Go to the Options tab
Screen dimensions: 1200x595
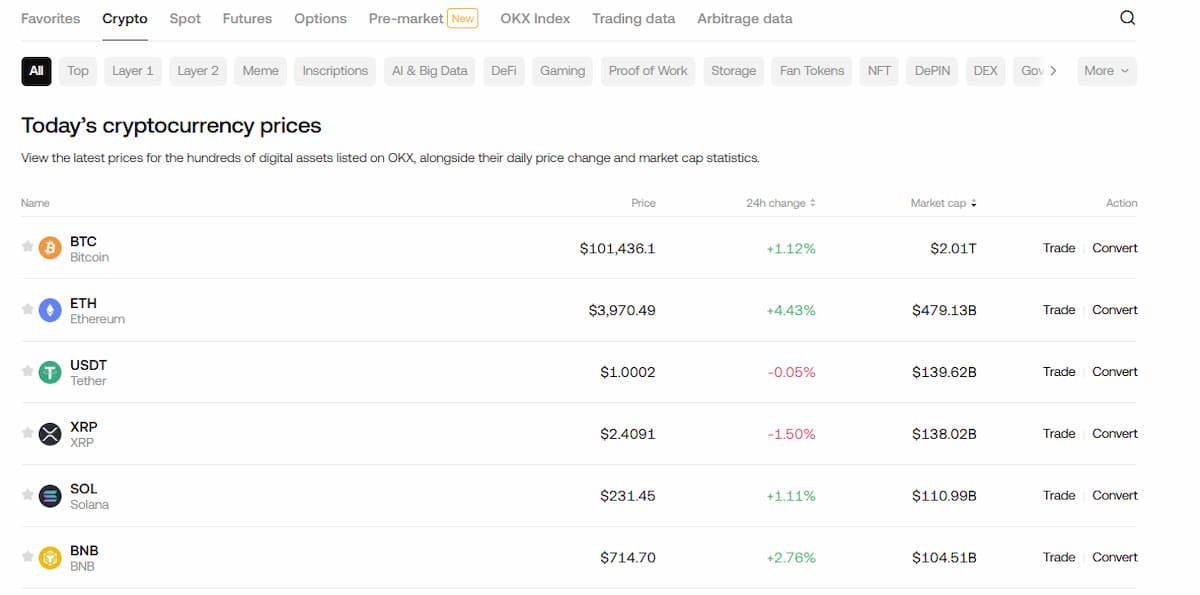pyautogui.click(x=320, y=18)
